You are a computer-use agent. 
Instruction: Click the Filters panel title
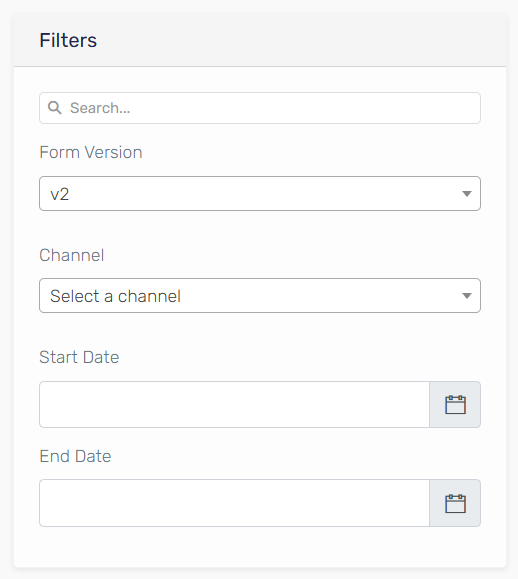[68, 40]
